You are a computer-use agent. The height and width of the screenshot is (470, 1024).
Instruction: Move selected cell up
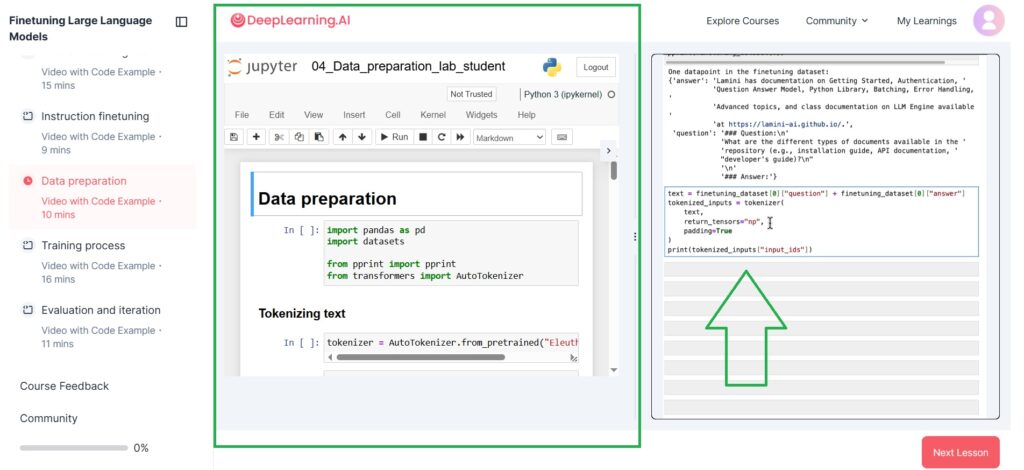tap(343, 137)
